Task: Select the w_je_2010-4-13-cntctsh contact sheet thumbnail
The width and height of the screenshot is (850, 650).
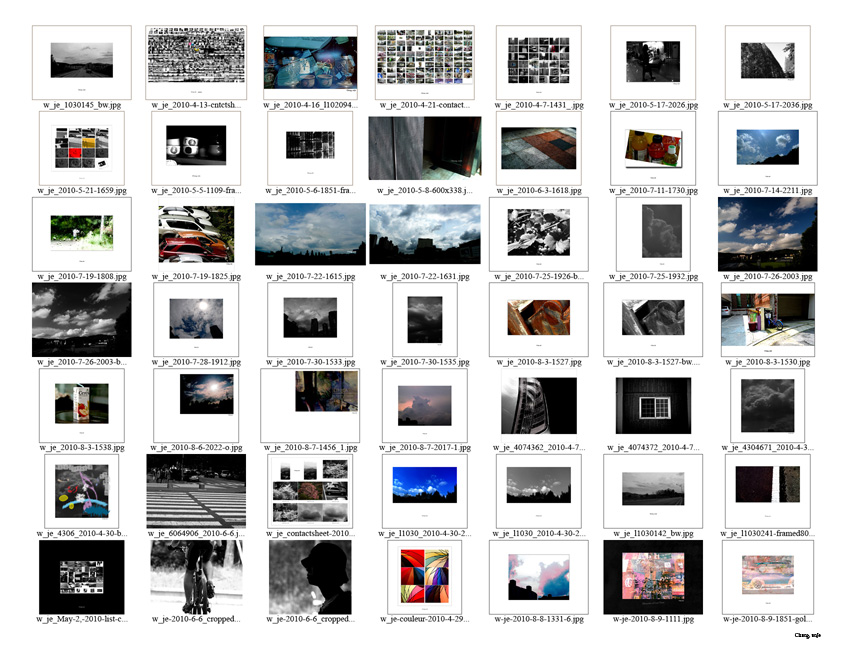Action: pyautogui.click(x=196, y=62)
